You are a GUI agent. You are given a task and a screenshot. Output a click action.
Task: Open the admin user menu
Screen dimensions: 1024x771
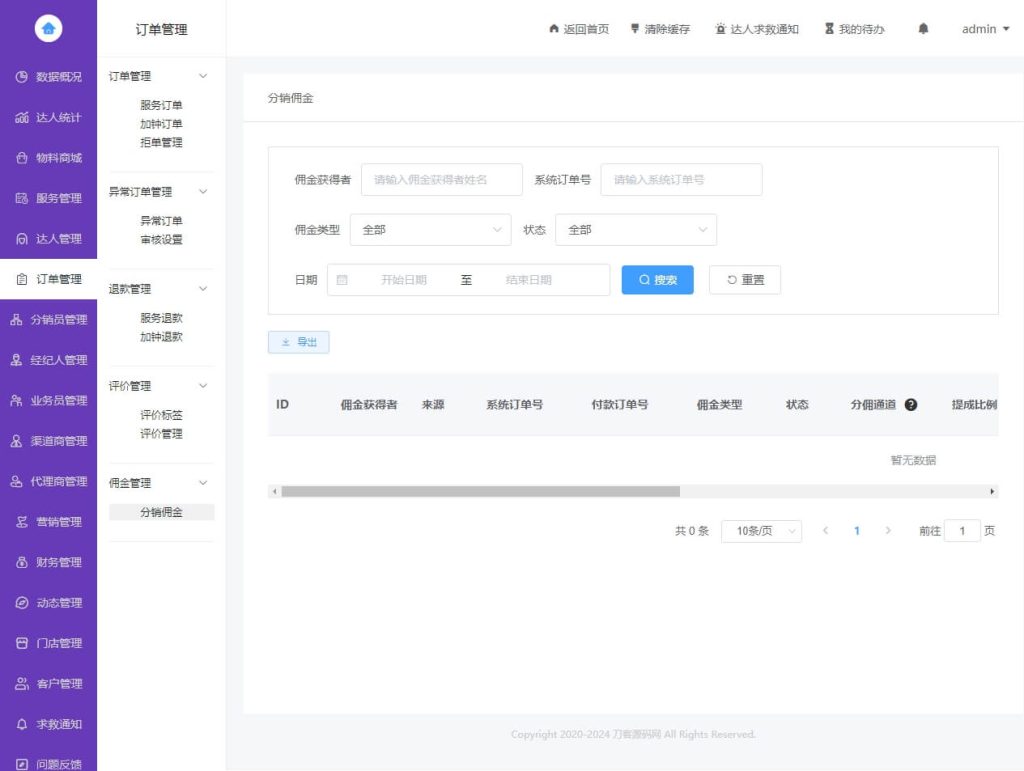pos(985,29)
